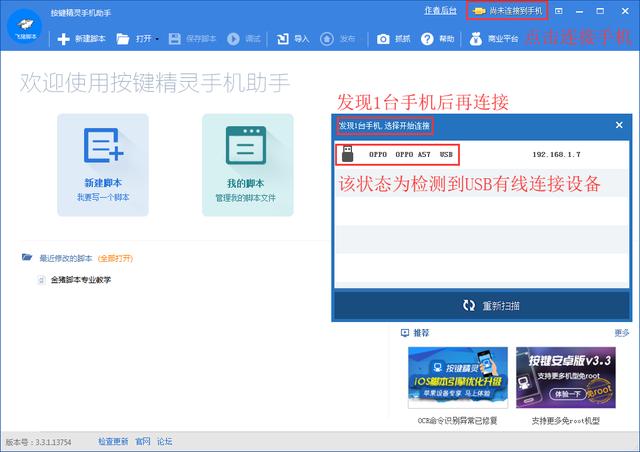640x452 pixels.
Task: Open the 新建脚本 large card
Action: (103, 165)
